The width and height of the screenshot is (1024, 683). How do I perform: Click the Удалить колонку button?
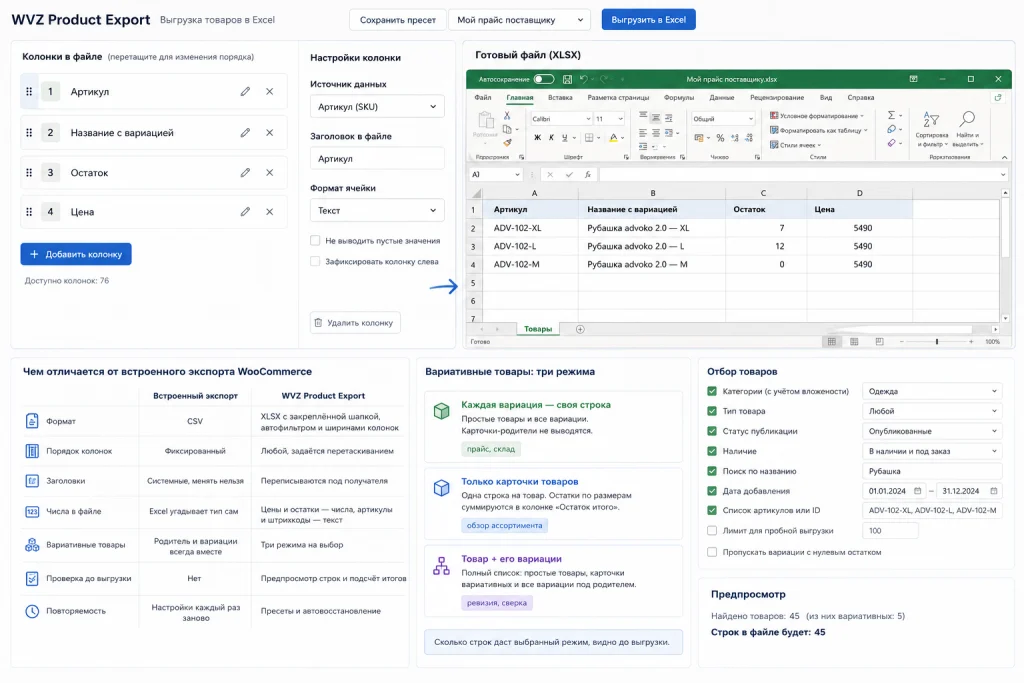(355, 323)
